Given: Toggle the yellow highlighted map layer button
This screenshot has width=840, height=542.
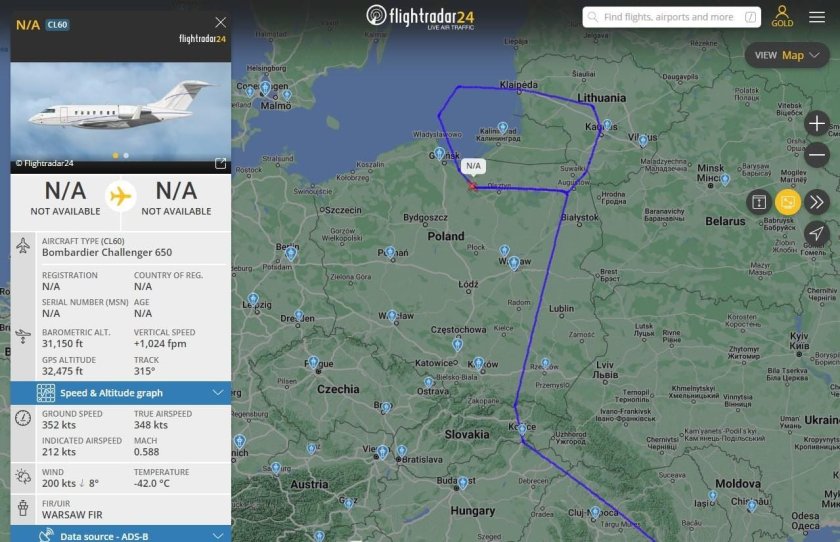Looking at the screenshot, I should pos(788,202).
